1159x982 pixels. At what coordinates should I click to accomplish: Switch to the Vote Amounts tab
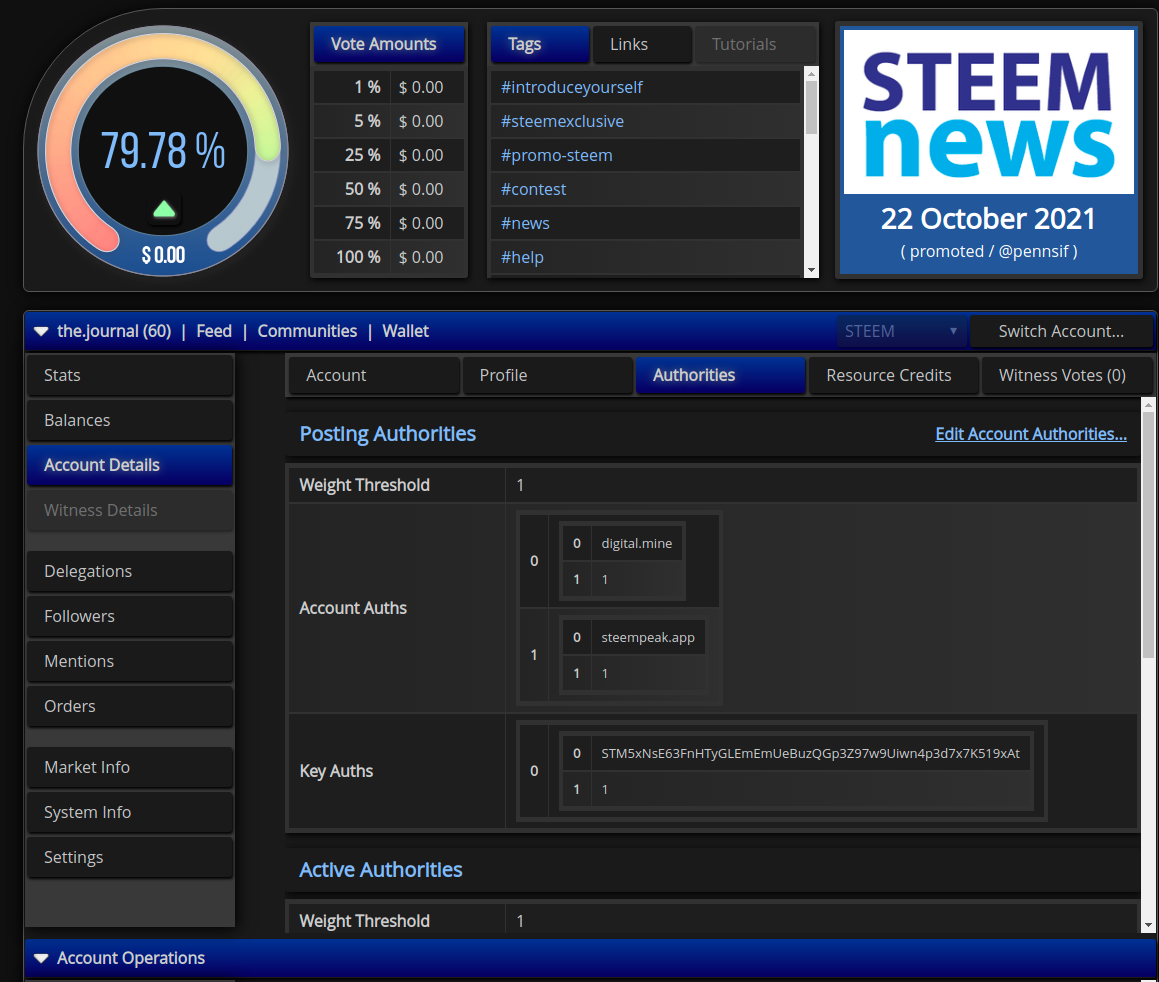point(389,44)
